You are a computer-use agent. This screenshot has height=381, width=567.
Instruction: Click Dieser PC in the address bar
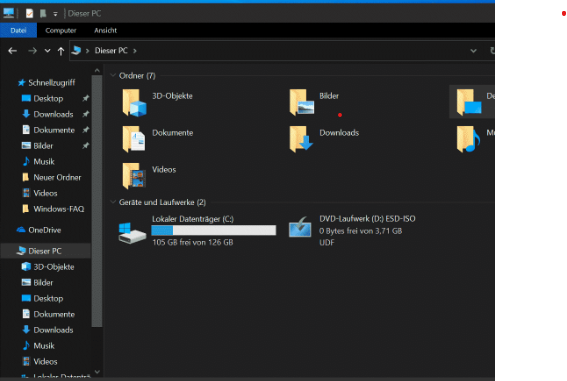tap(111, 51)
